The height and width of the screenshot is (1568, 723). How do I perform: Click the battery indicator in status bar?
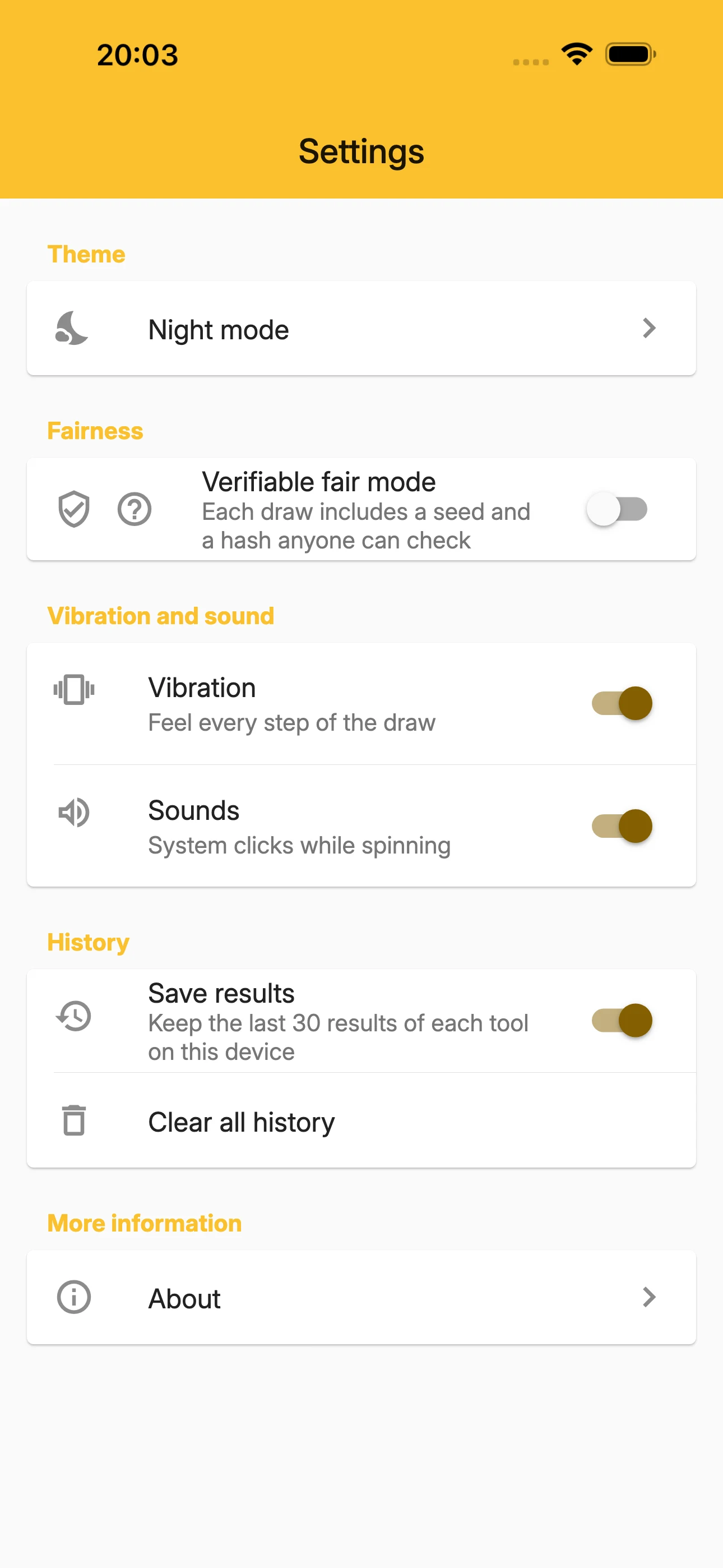(631, 54)
